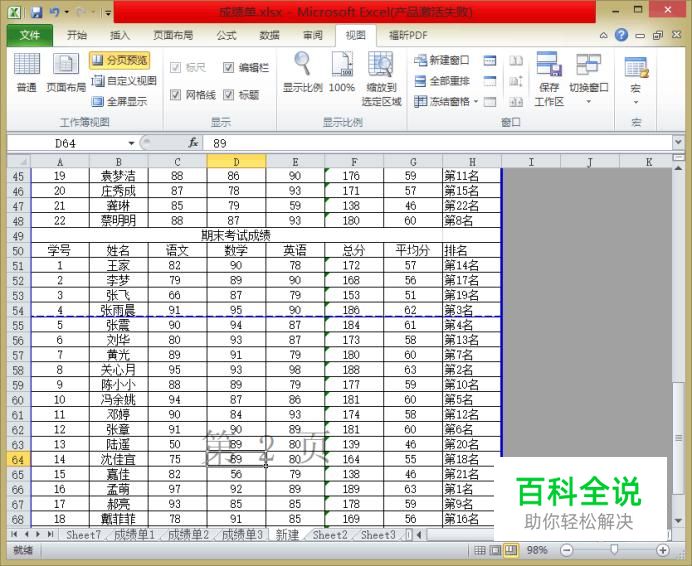The width and height of the screenshot is (692, 566).
Task: Click the Hide window icon
Action: [x=490, y=81]
